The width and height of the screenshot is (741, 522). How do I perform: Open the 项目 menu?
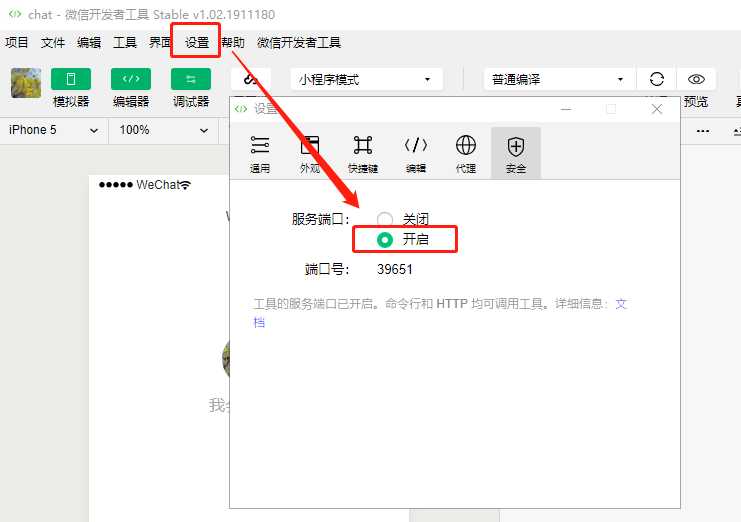click(x=17, y=43)
